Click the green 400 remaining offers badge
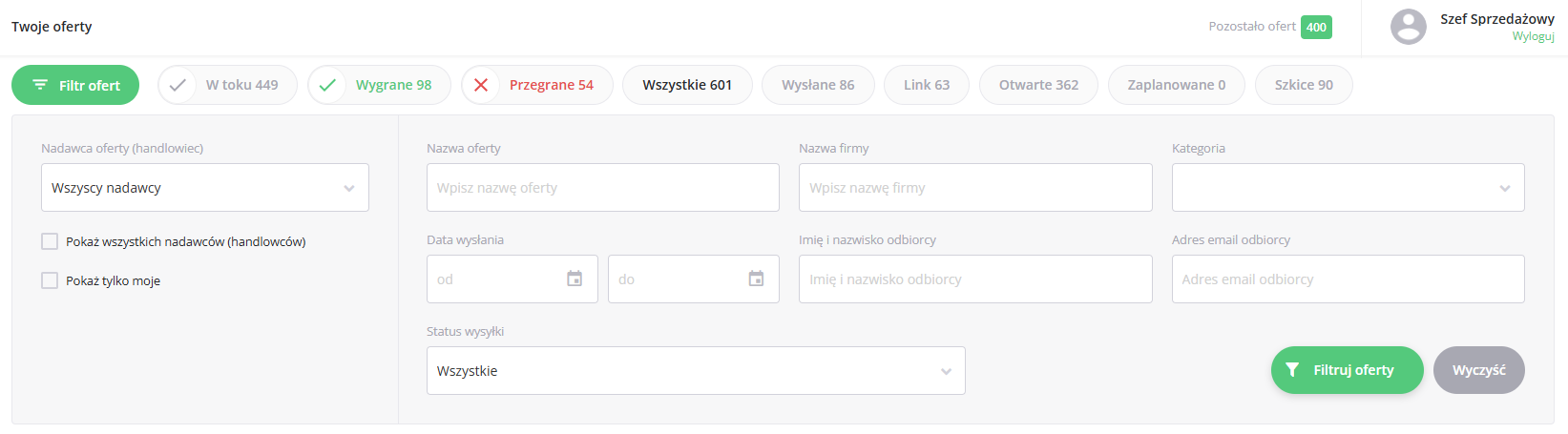The height and width of the screenshot is (434, 1568). coord(1316,27)
